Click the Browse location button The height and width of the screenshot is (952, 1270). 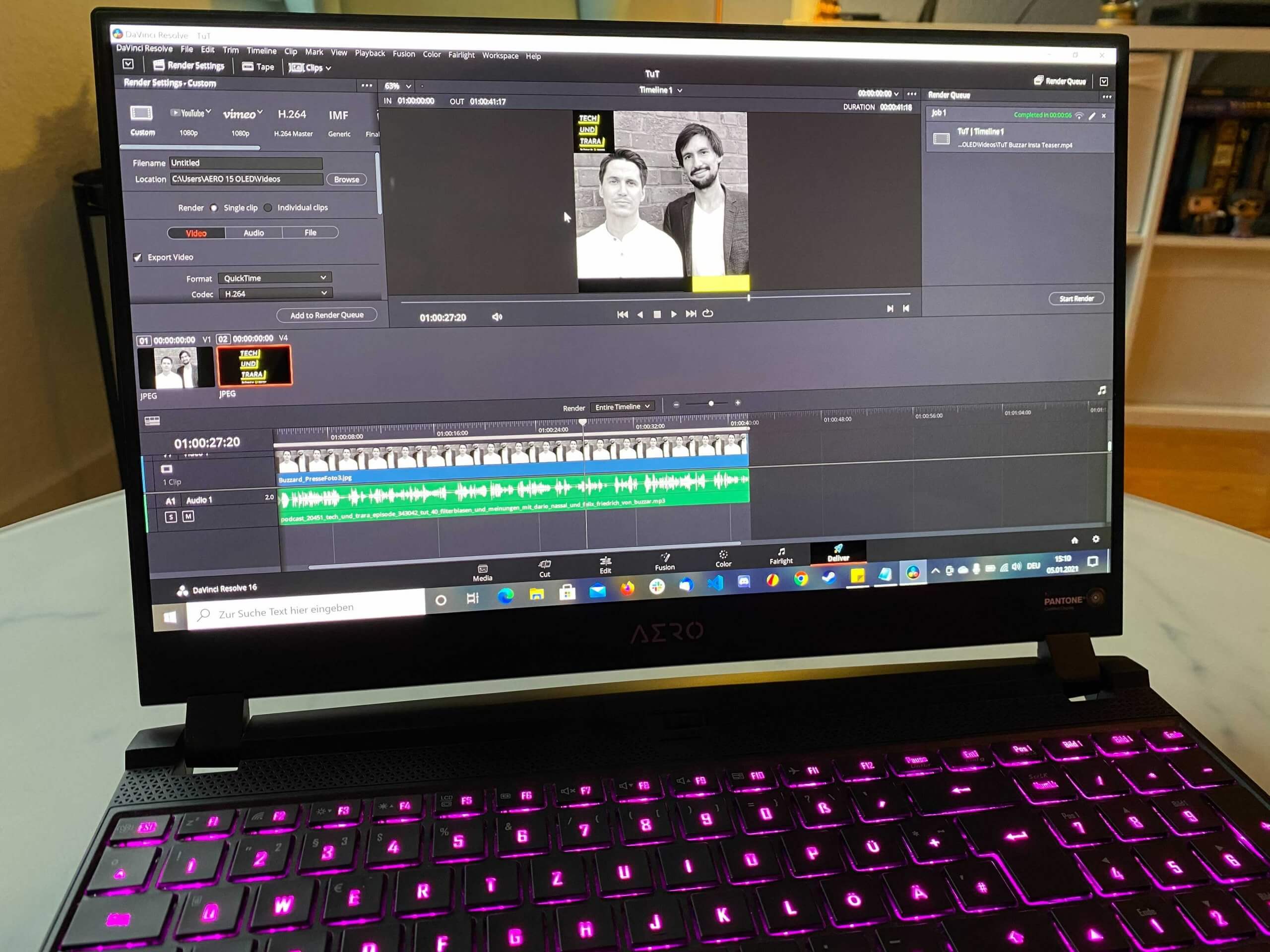346,179
